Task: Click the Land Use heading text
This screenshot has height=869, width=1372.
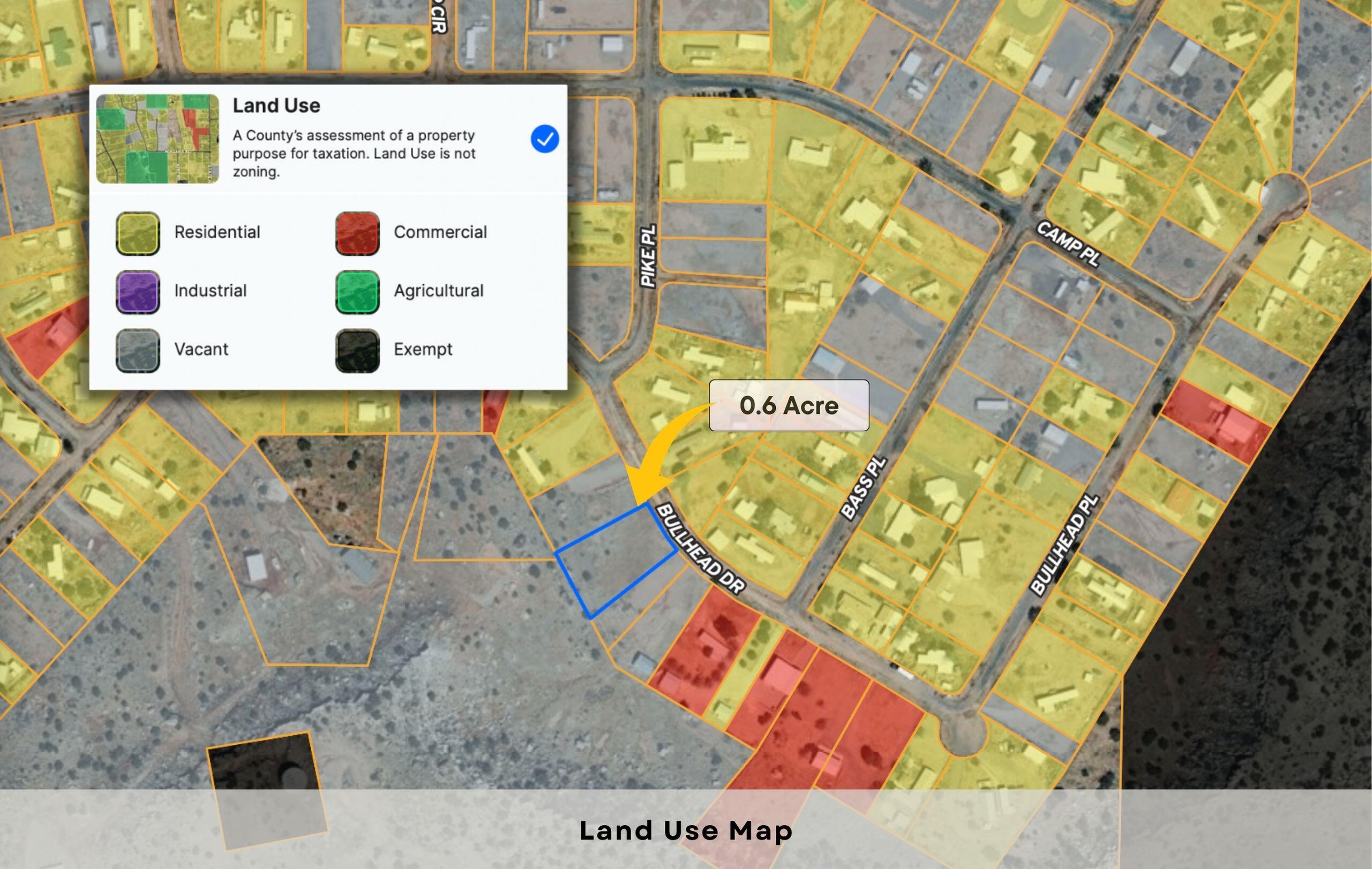Action: click(276, 106)
